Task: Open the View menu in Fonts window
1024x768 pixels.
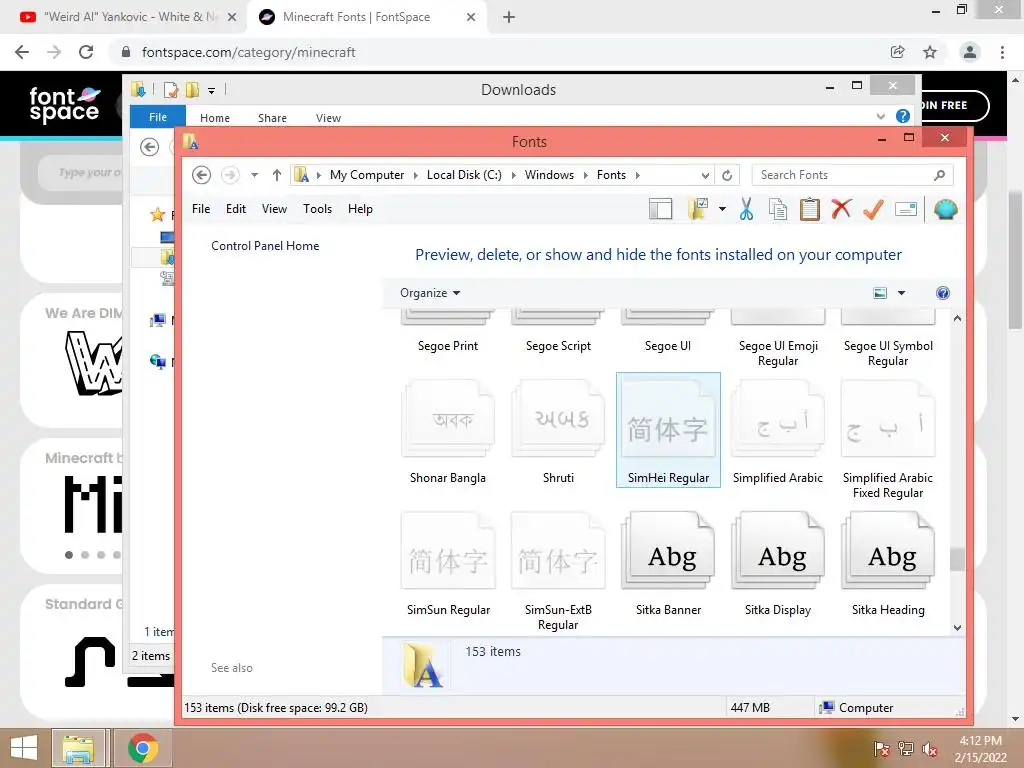Action: coord(274,209)
